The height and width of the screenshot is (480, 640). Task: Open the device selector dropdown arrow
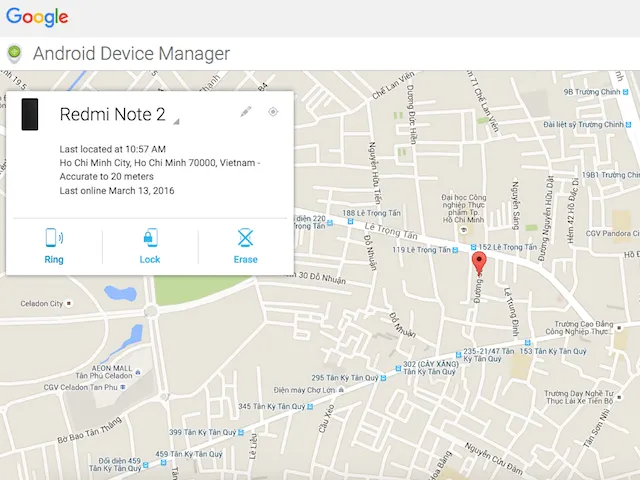click(x=176, y=122)
